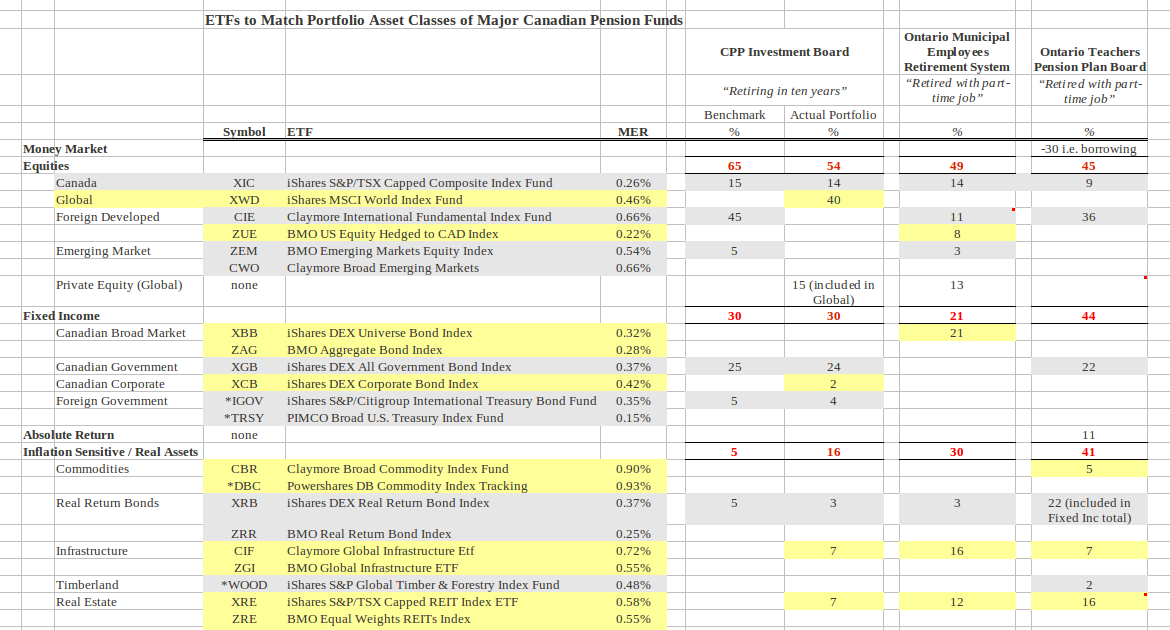
Task: Click the 'CIF' symbol cell
Action: click(244, 551)
